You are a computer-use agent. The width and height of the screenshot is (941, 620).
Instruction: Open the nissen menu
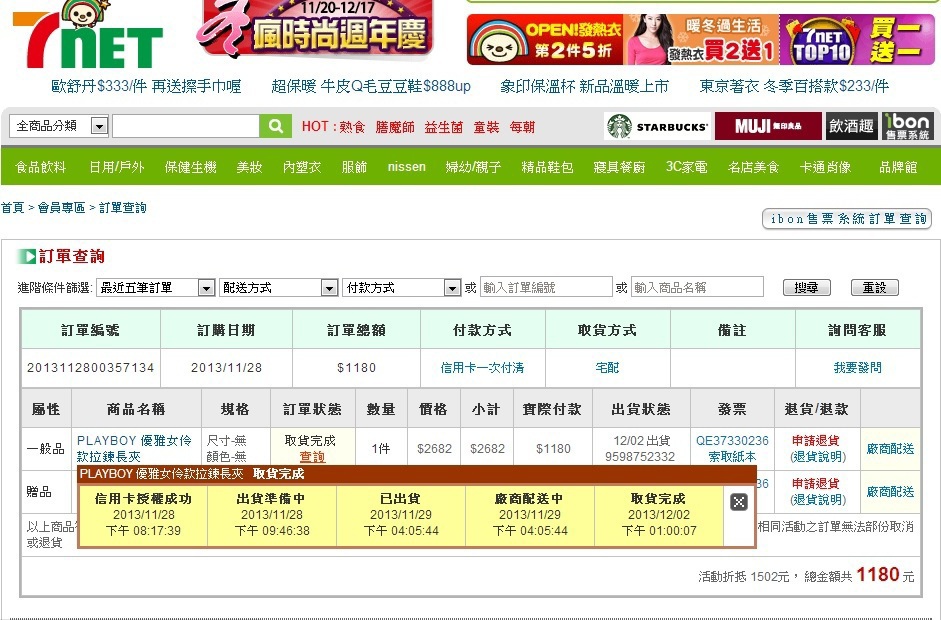[x=406, y=167]
